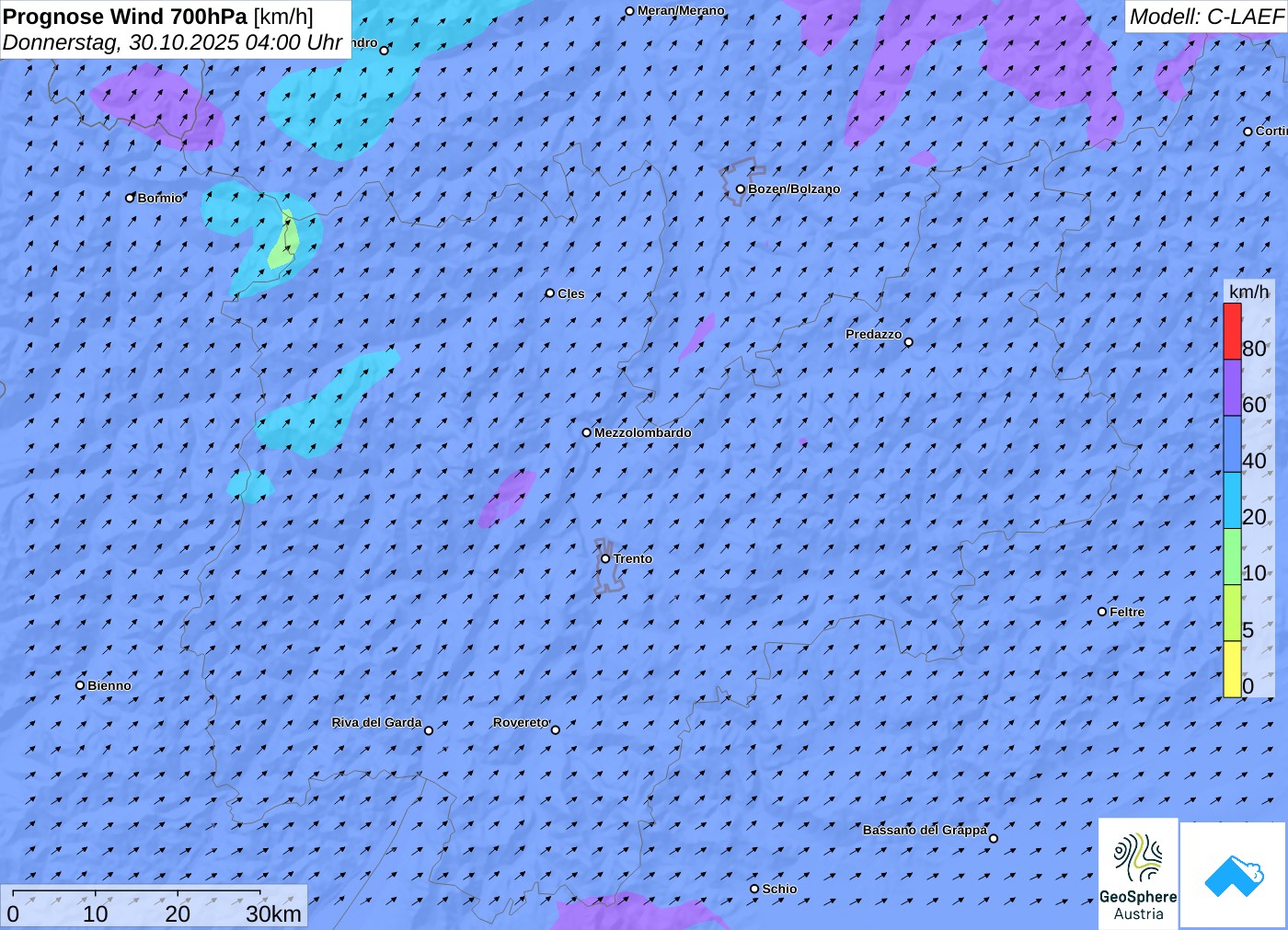
Task: Select the Meran/Merano location marker
Action: tap(630, 12)
